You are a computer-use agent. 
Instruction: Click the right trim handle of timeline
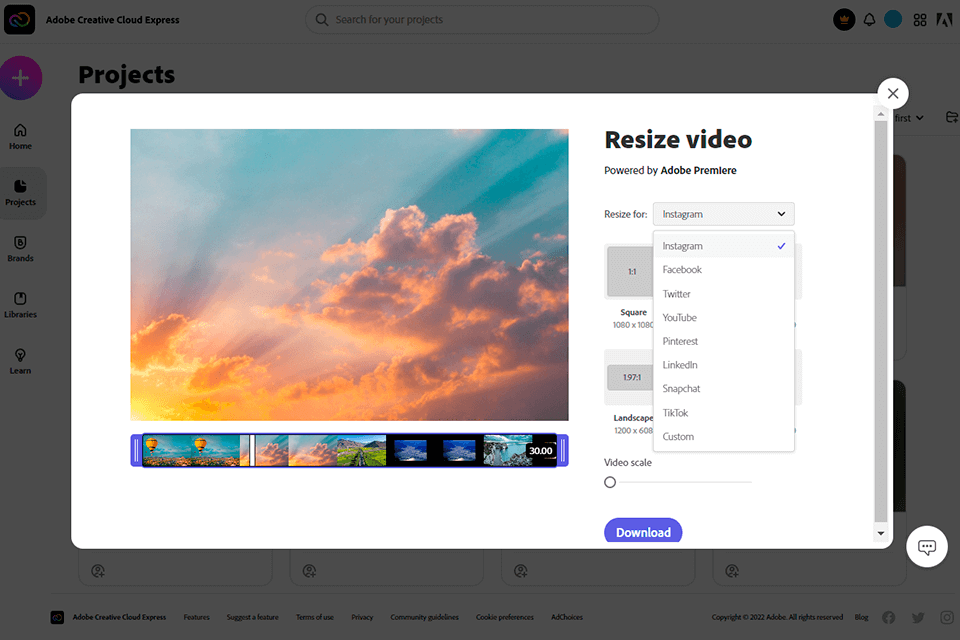click(563, 450)
